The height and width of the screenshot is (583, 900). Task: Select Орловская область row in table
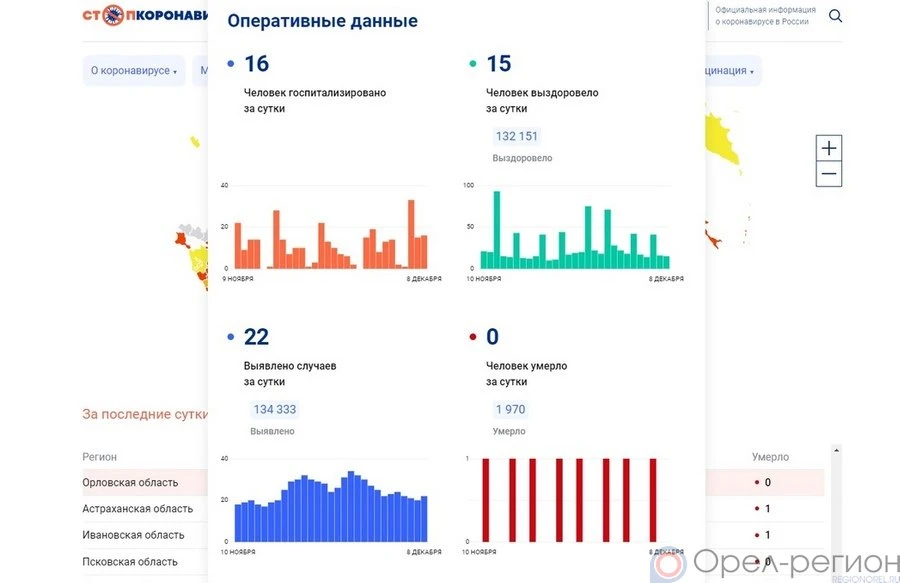[131, 482]
